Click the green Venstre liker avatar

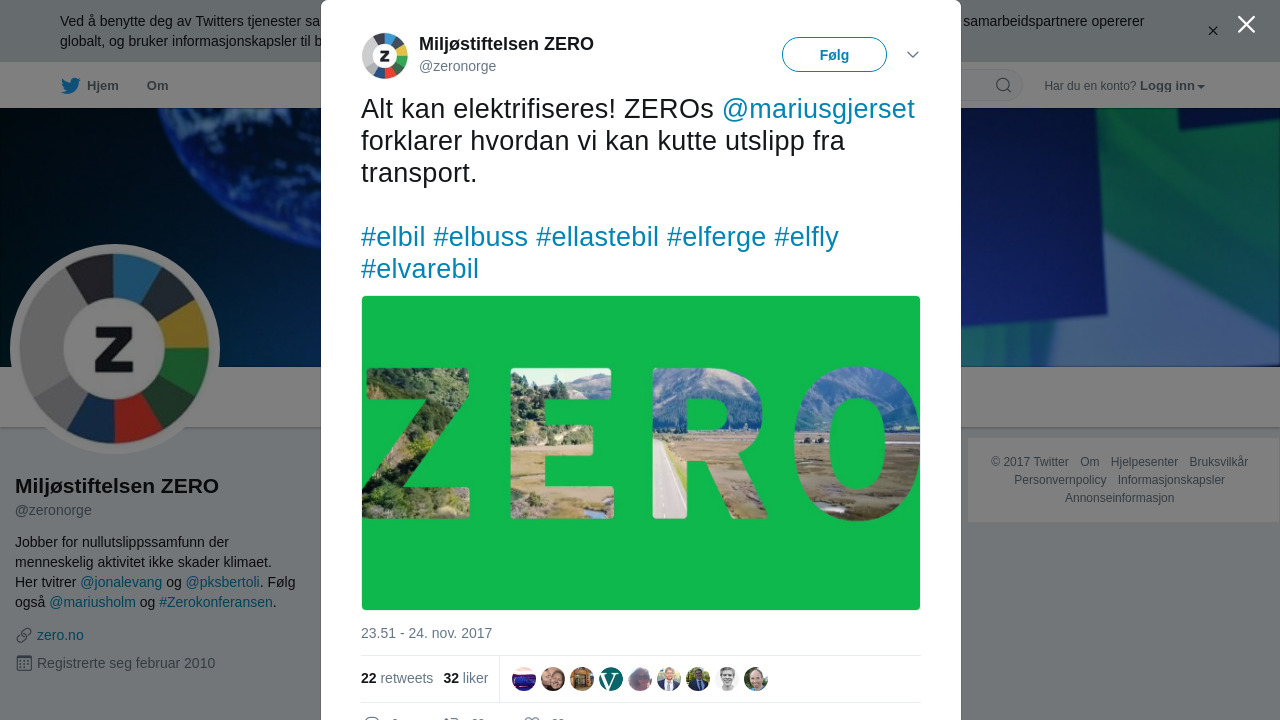(611, 679)
